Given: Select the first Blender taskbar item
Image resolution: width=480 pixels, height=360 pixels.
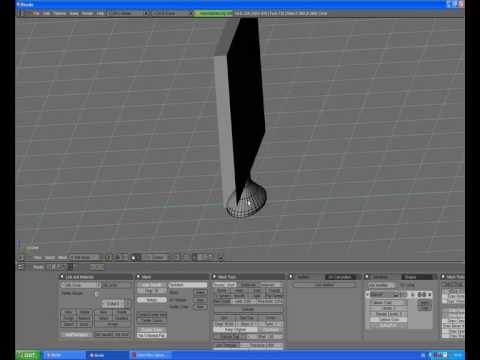Looking at the screenshot, I should [63, 355].
